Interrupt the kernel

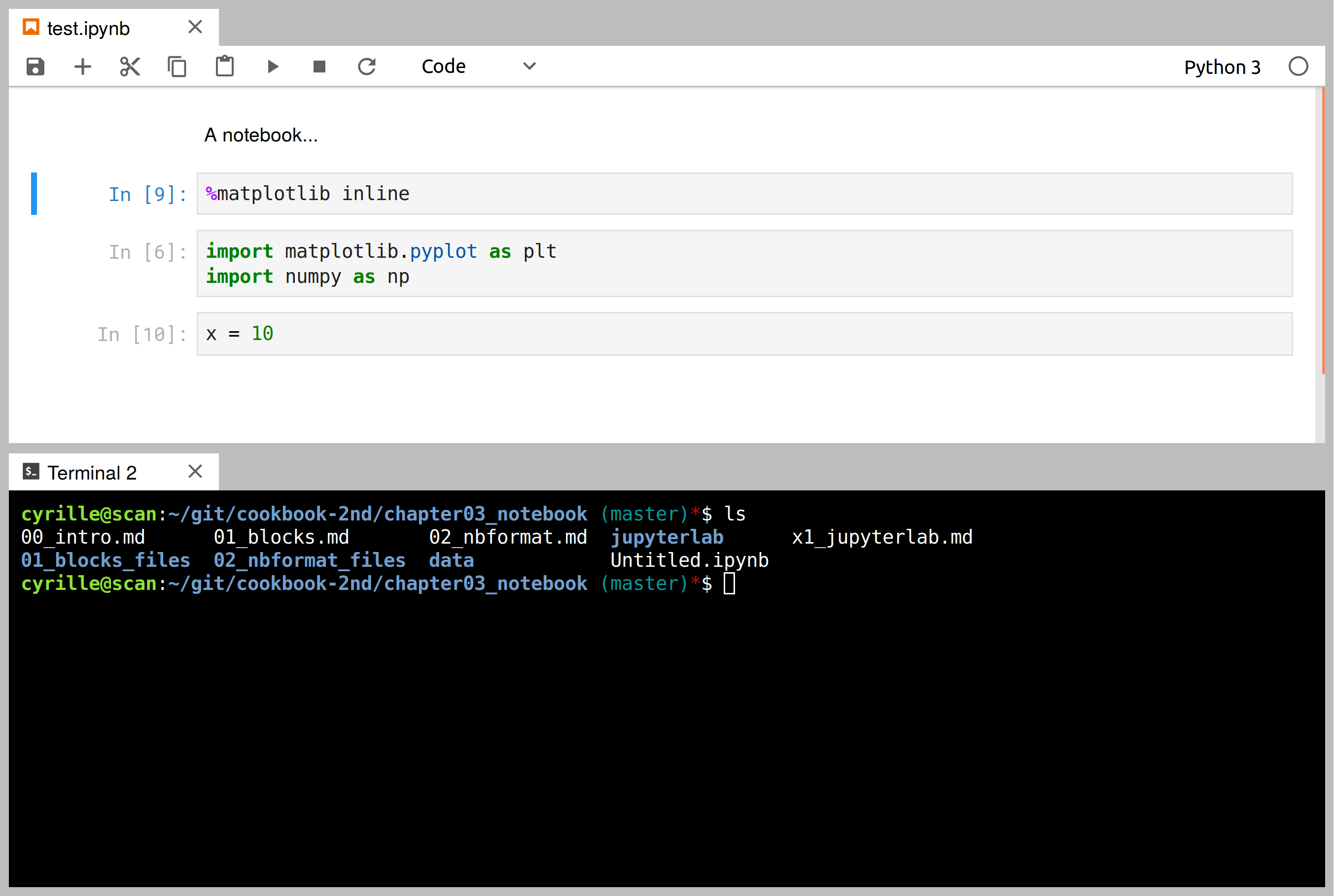pos(319,66)
